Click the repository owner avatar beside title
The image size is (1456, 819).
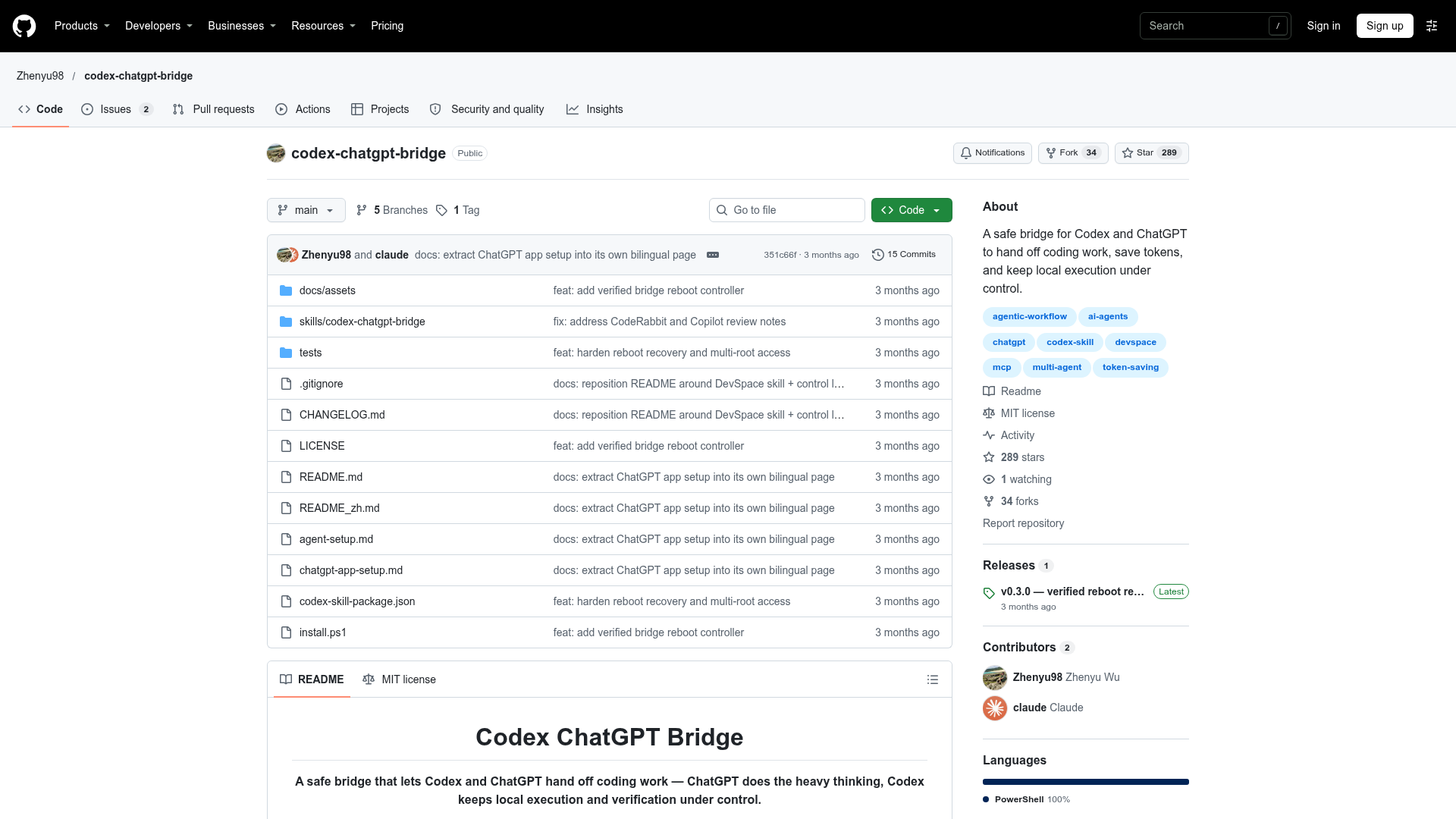pos(276,153)
